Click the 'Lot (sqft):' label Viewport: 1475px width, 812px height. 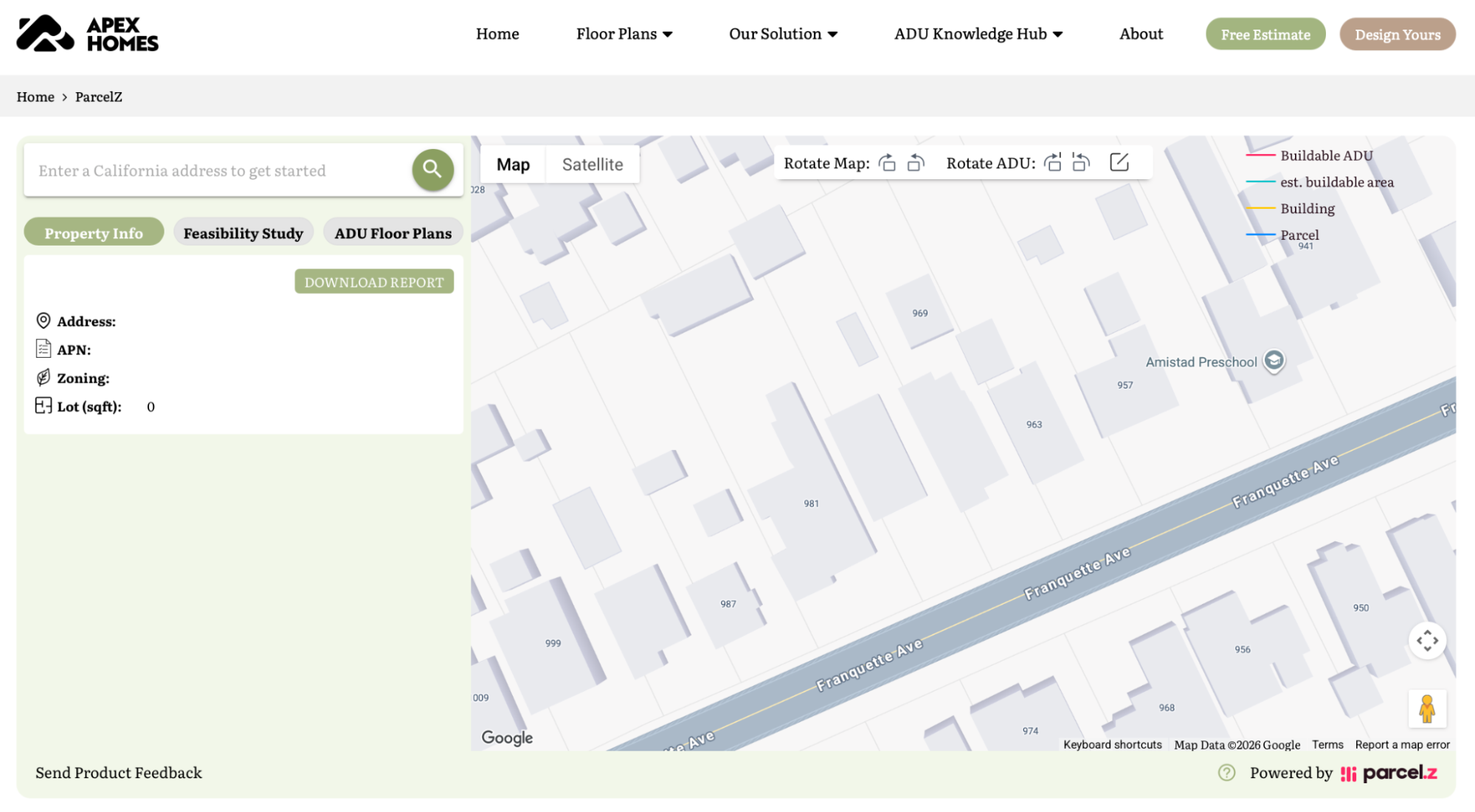tap(89, 406)
